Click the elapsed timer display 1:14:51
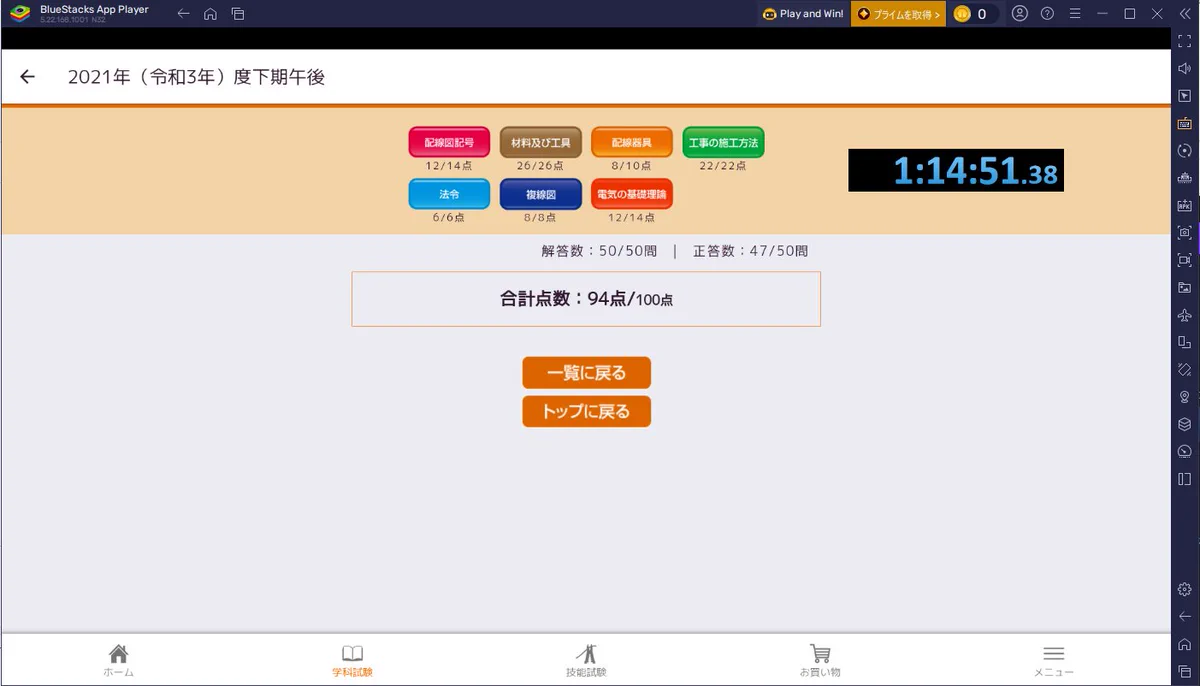1200x686 pixels. [956, 171]
